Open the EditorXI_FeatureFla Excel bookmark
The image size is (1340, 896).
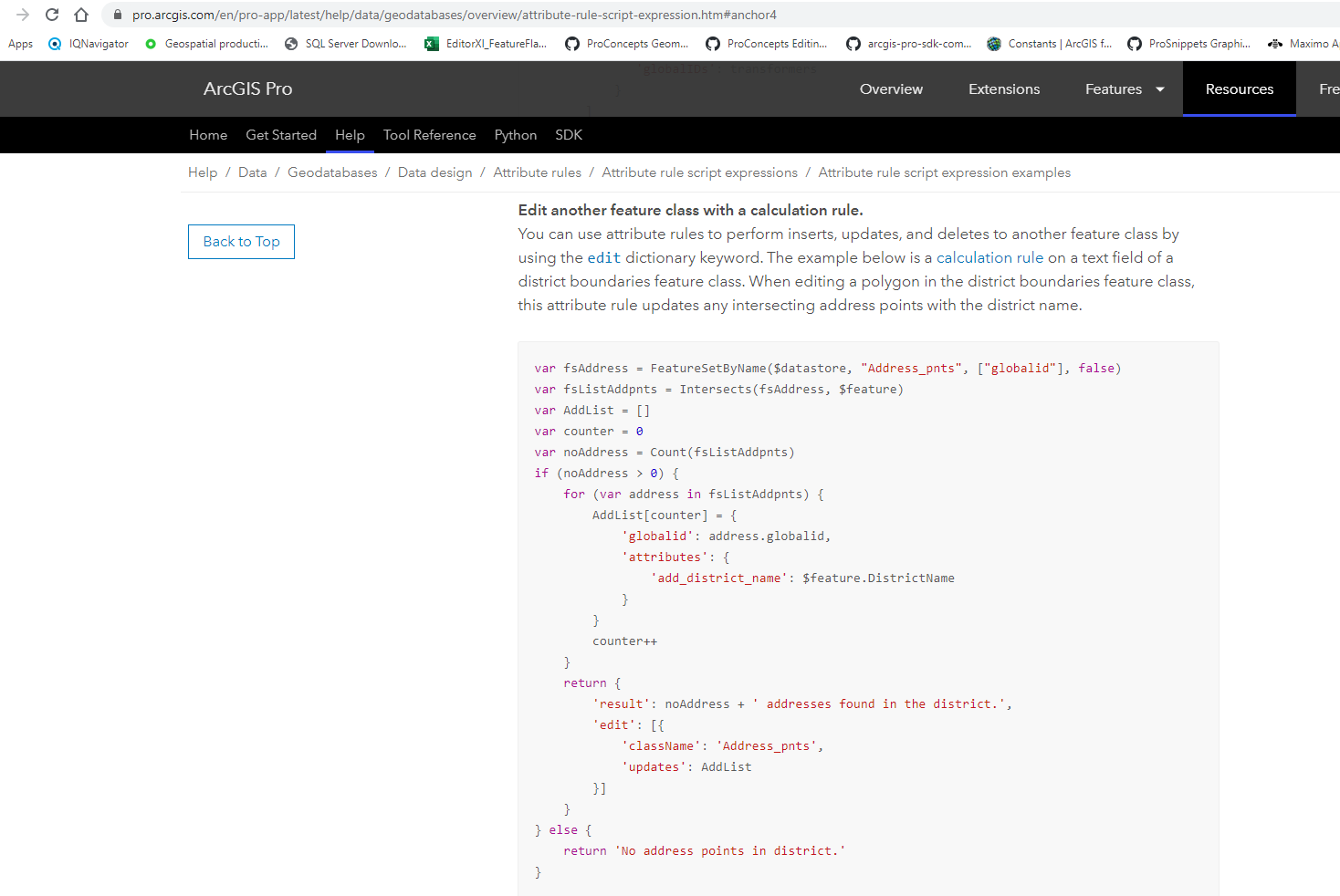(487, 43)
